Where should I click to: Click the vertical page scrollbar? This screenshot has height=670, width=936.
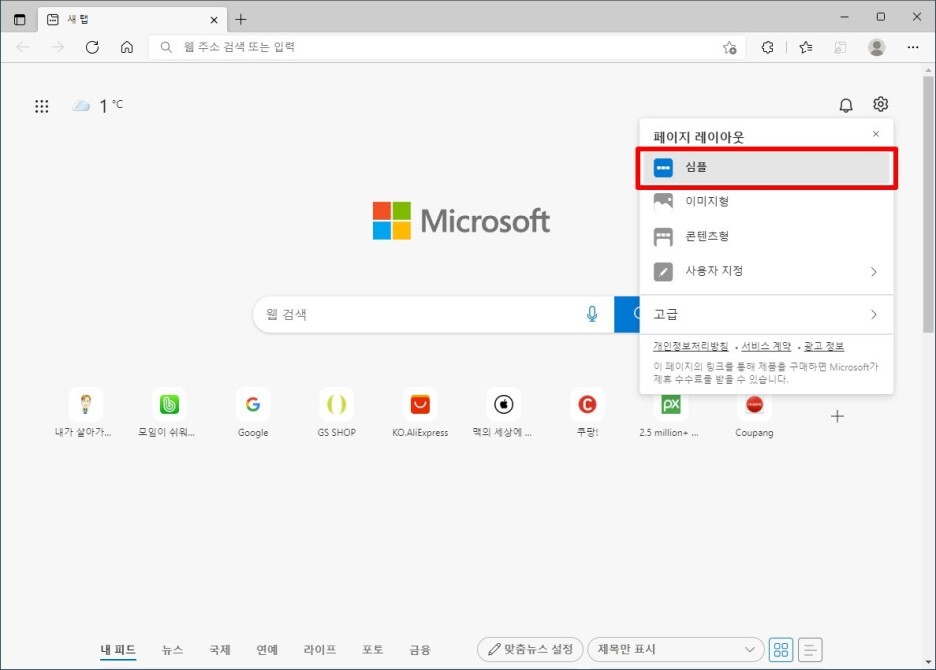928,203
